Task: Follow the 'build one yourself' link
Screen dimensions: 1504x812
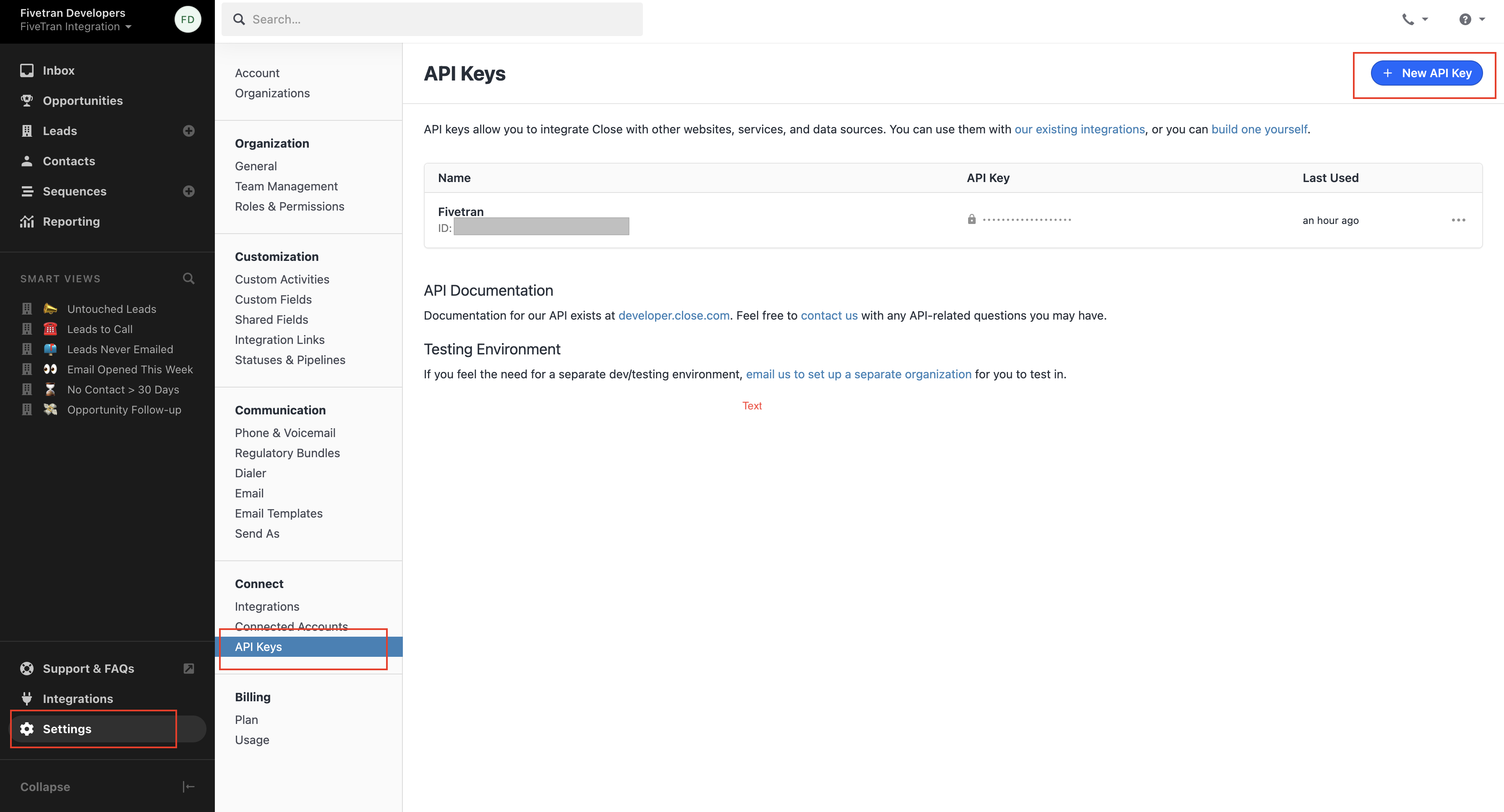Action: tap(1259, 129)
